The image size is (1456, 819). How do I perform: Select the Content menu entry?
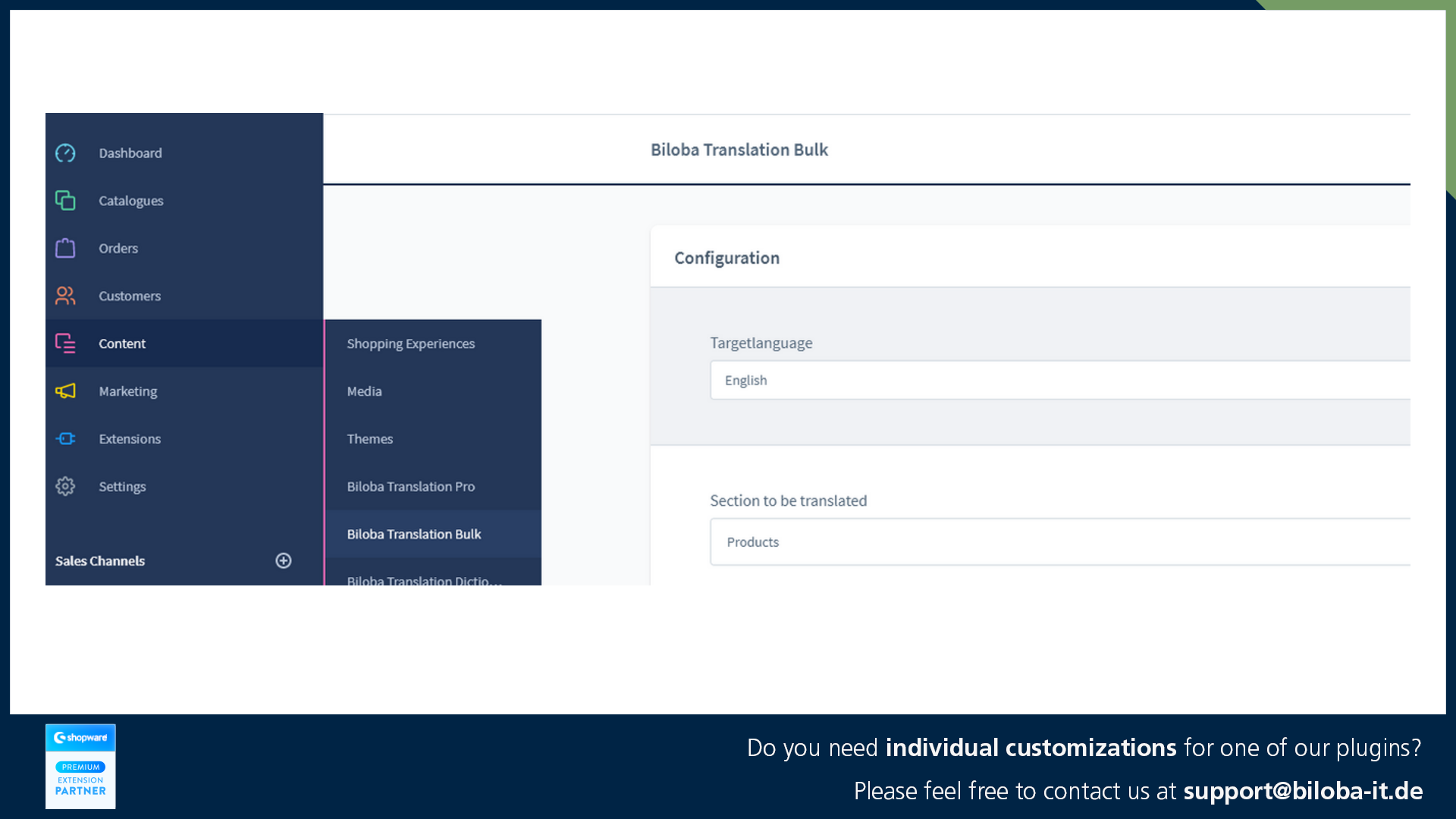click(184, 344)
